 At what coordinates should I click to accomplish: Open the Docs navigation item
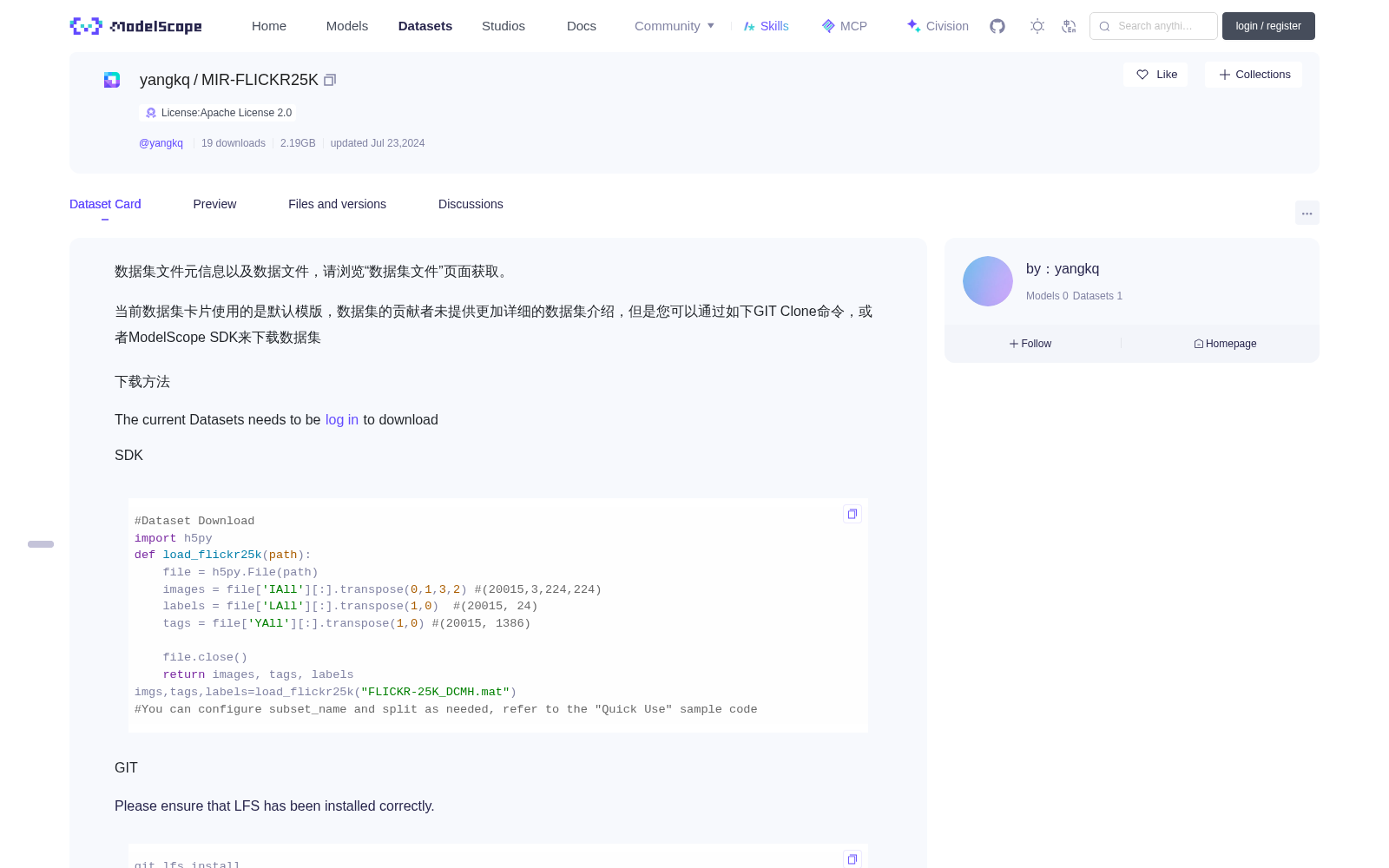tap(582, 26)
